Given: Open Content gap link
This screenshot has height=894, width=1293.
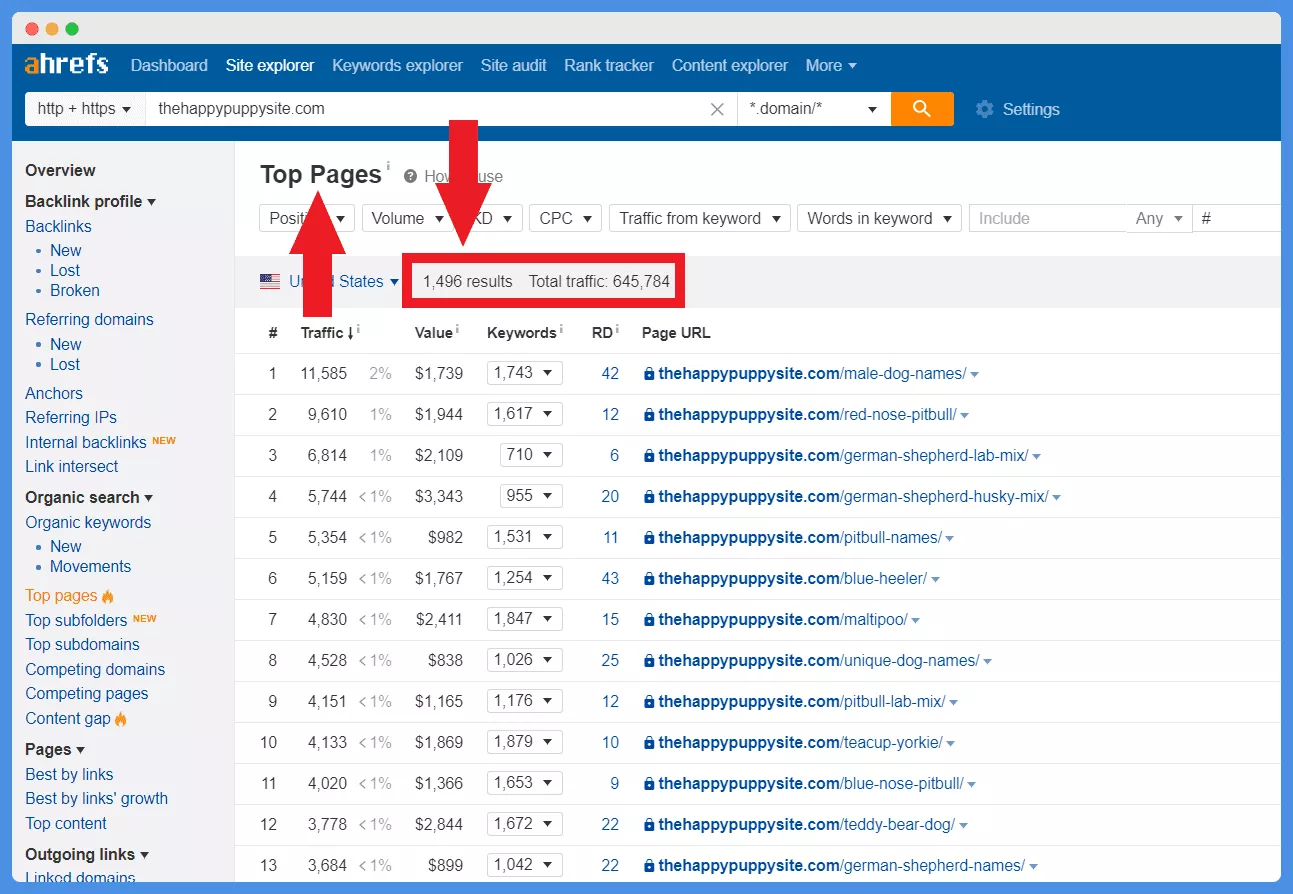Looking at the screenshot, I should [x=68, y=718].
